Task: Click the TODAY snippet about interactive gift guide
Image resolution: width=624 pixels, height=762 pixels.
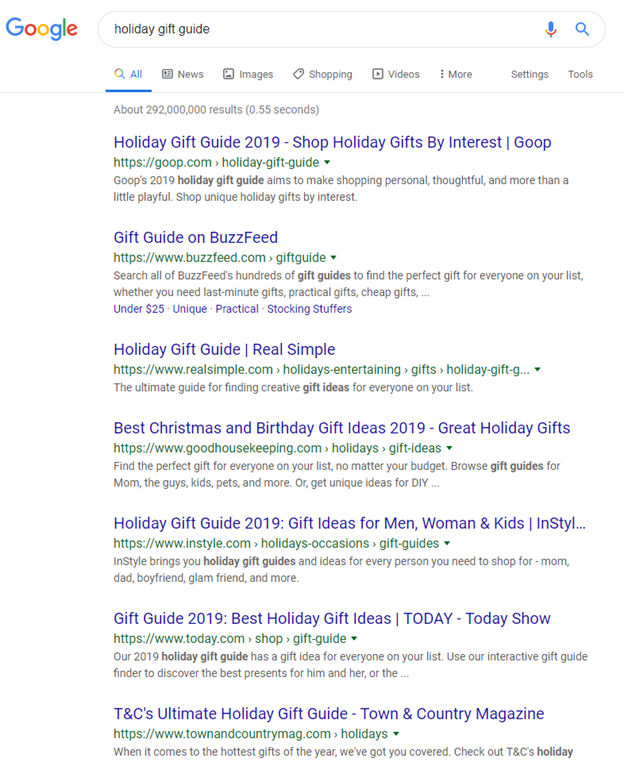Action: [x=350, y=665]
